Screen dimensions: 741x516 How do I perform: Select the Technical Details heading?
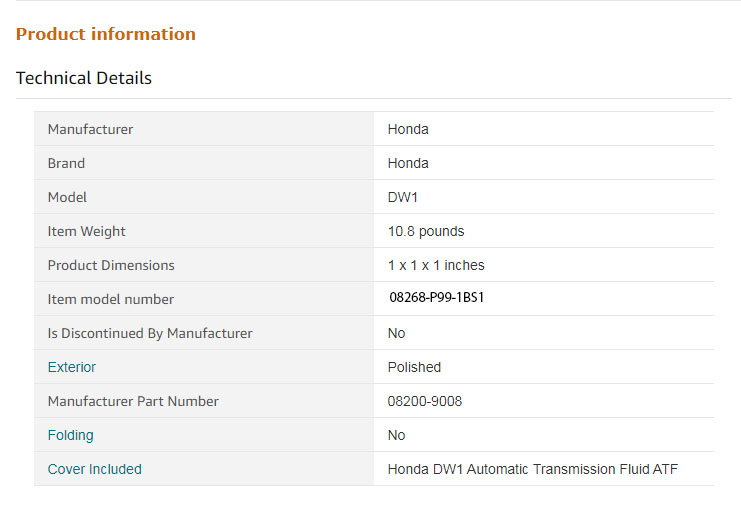(84, 78)
